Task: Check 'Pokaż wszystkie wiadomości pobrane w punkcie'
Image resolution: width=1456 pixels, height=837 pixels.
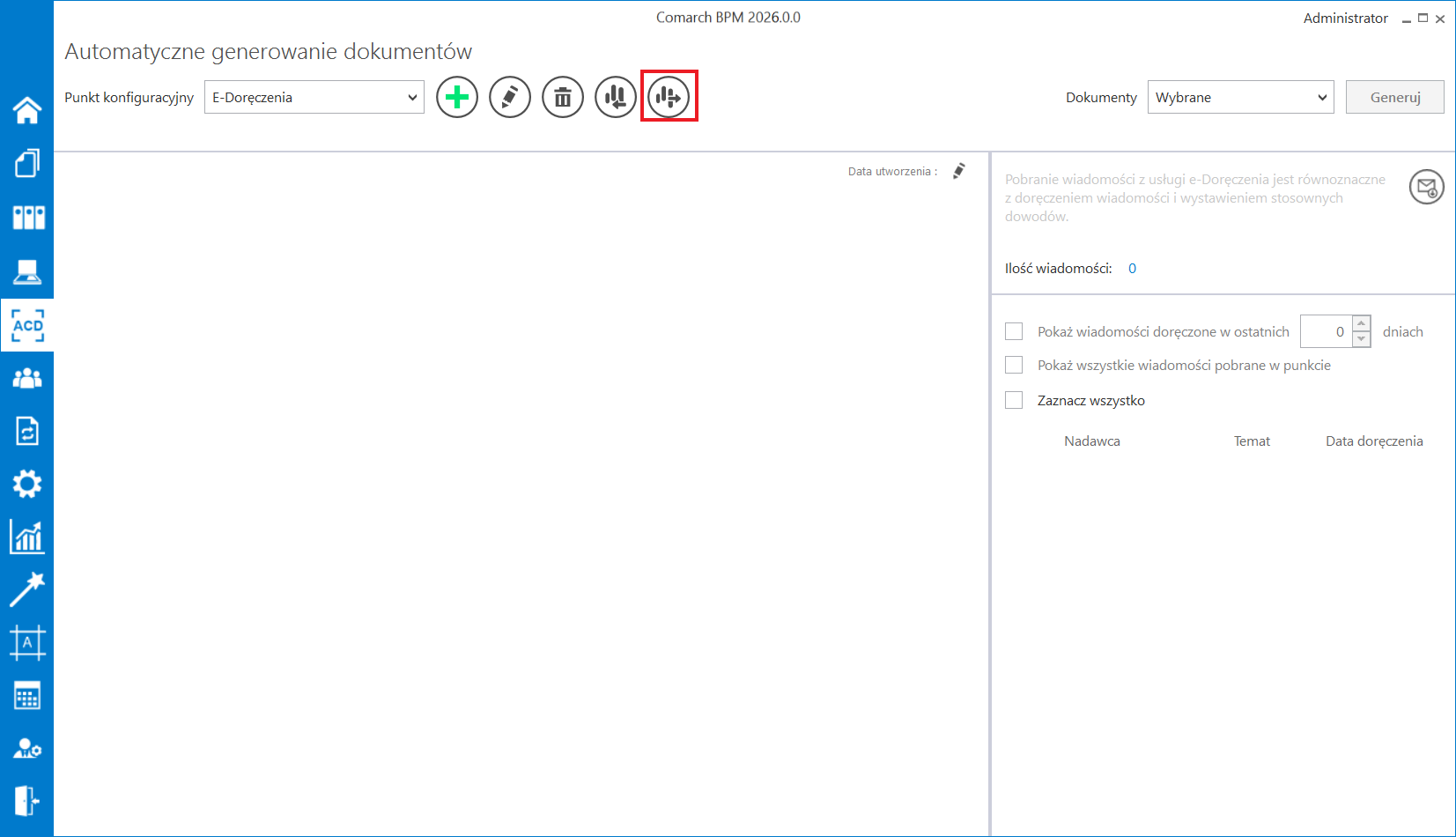Action: pyautogui.click(x=1014, y=365)
